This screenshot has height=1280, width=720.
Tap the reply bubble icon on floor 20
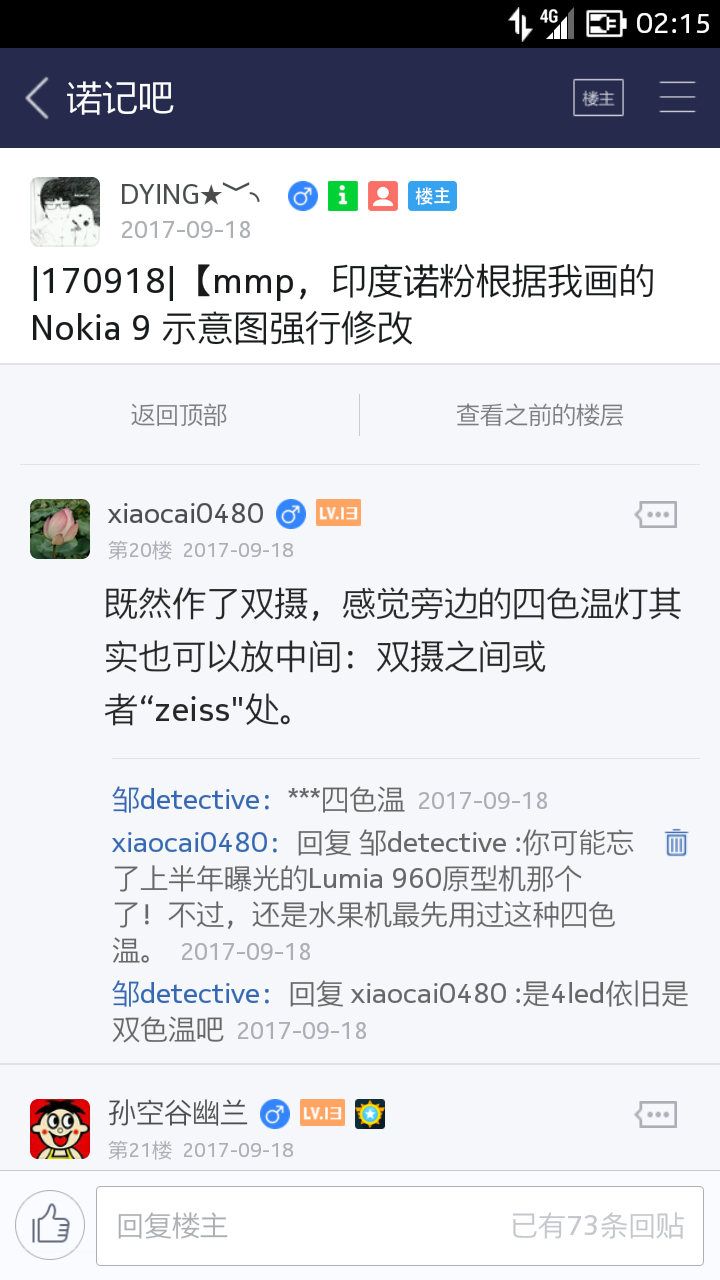click(656, 515)
